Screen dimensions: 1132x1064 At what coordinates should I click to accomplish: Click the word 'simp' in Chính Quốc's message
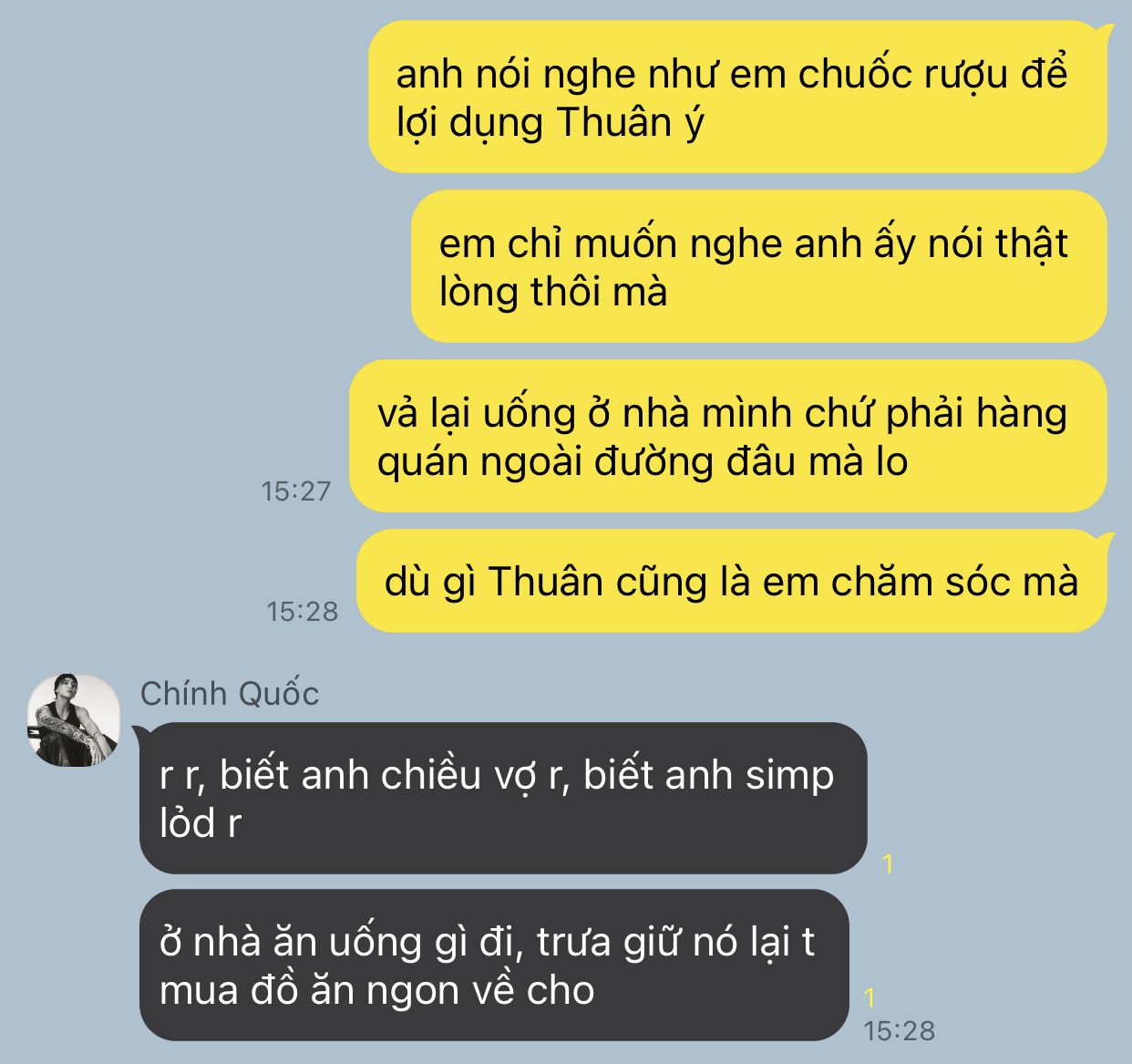pyautogui.click(x=789, y=776)
